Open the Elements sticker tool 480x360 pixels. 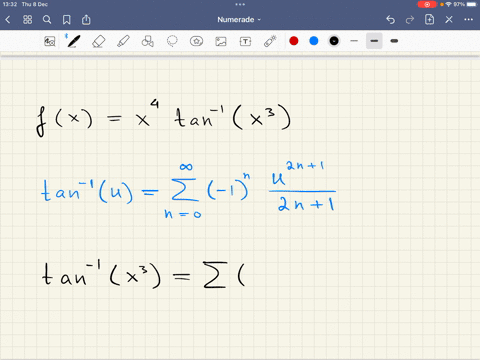tap(196, 41)
